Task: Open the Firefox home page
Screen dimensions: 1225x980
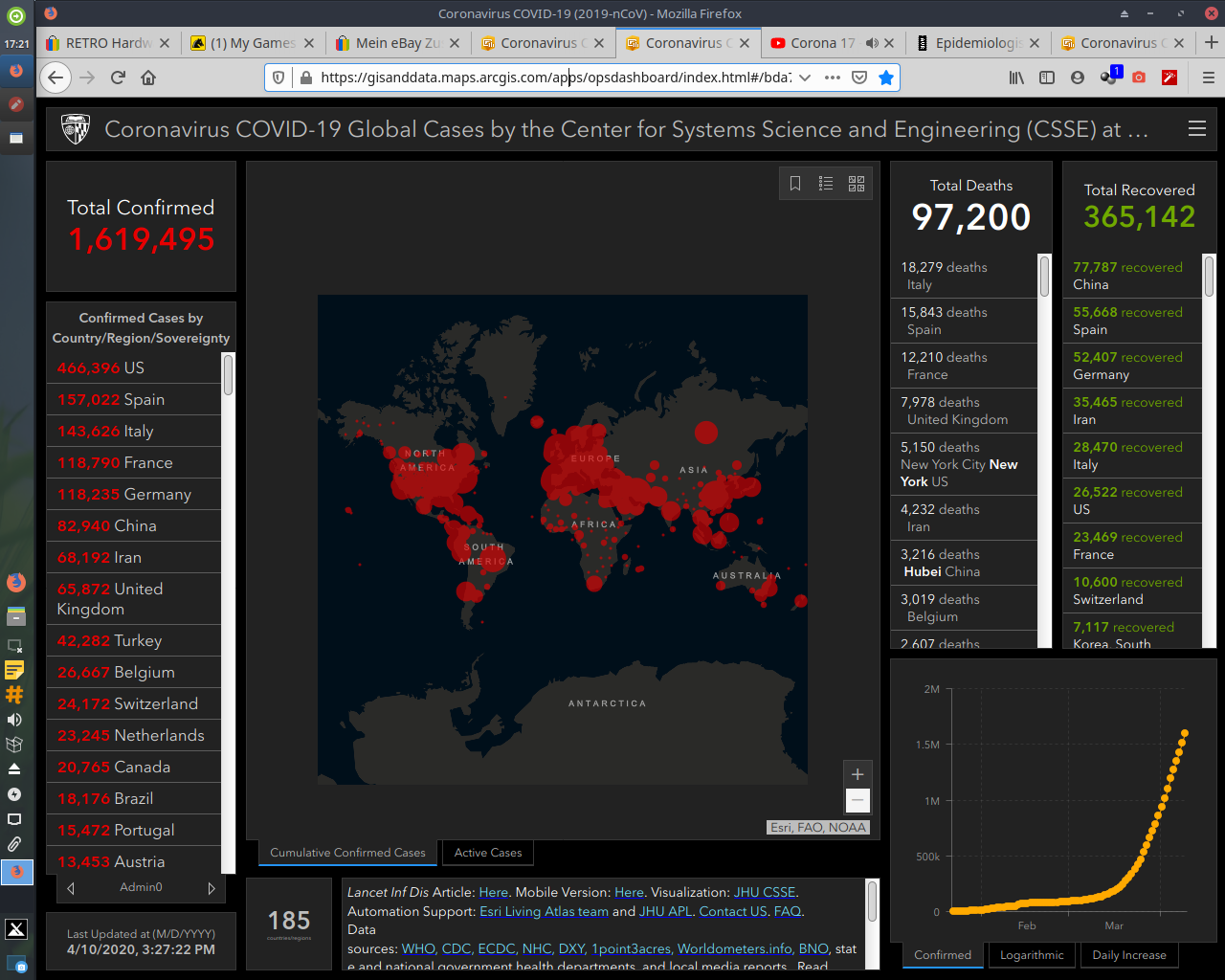Action: pos(148,78)
